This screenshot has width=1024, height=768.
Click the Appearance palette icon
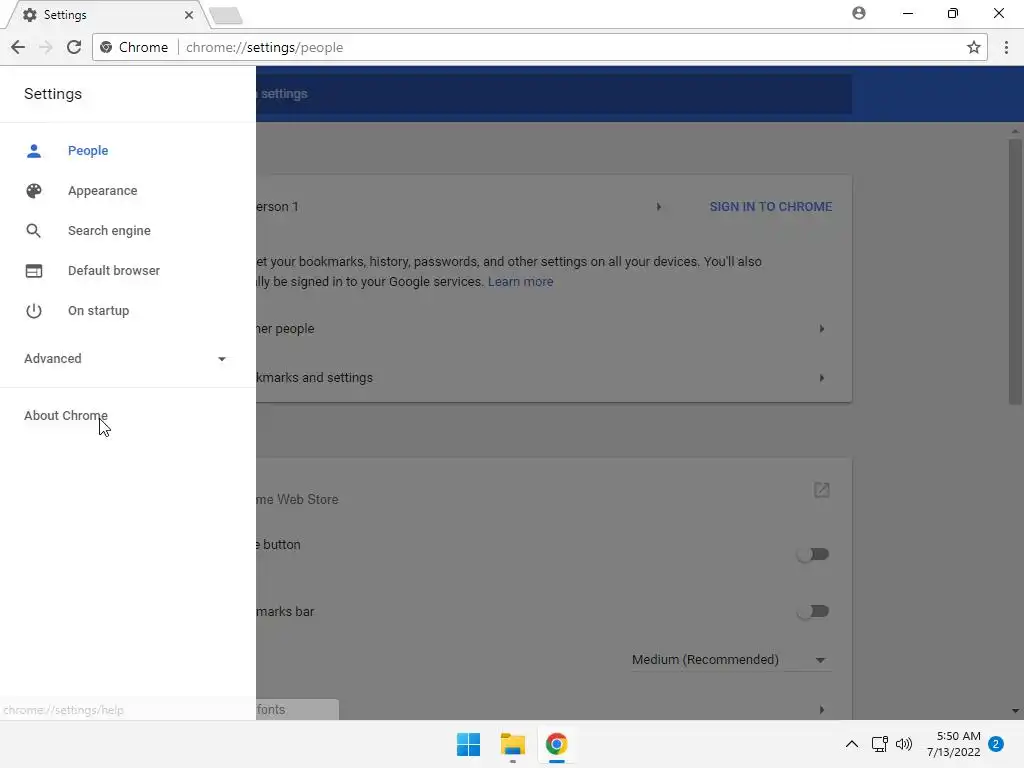tap(33, 191)
